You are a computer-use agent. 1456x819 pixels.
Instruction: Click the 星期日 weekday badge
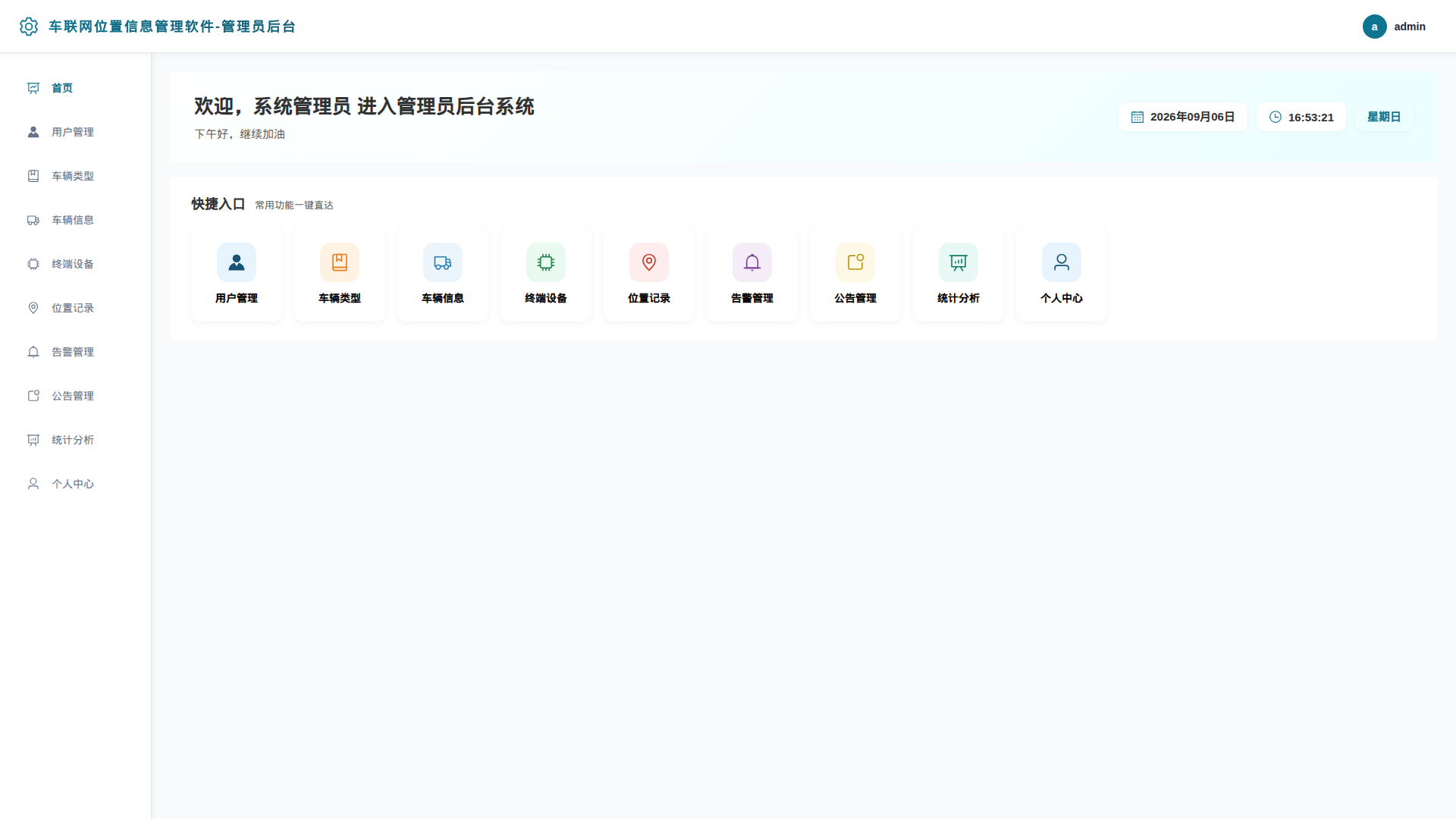(x=1384, y=117)
